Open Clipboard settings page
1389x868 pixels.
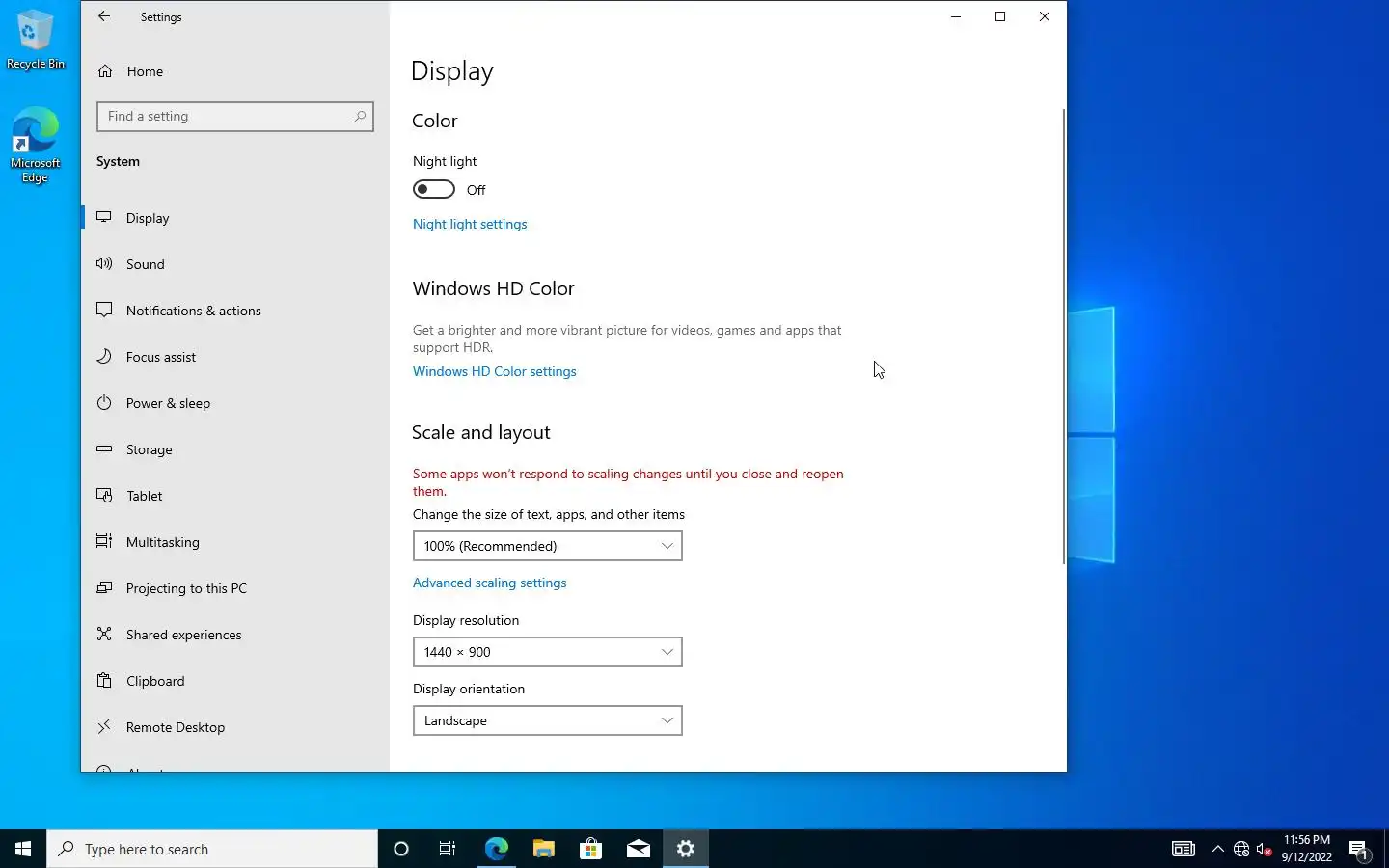(x=235, y=681)
